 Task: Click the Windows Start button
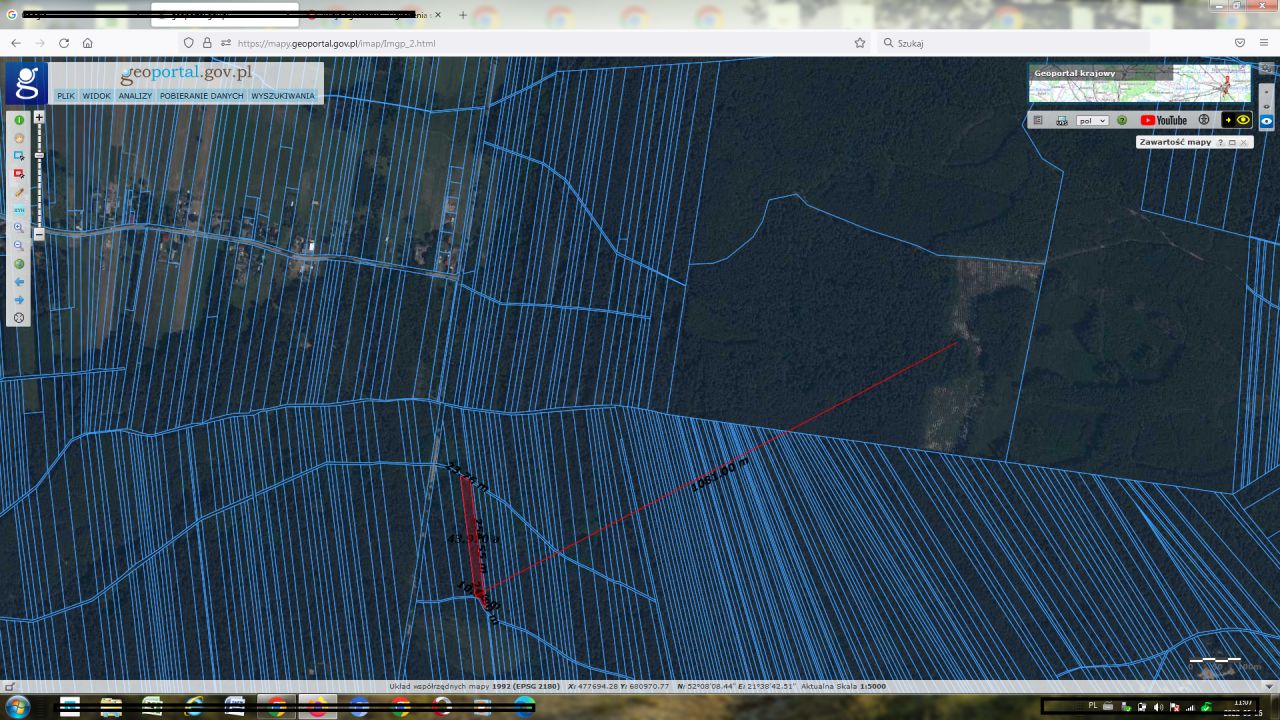tap(18, 707)
